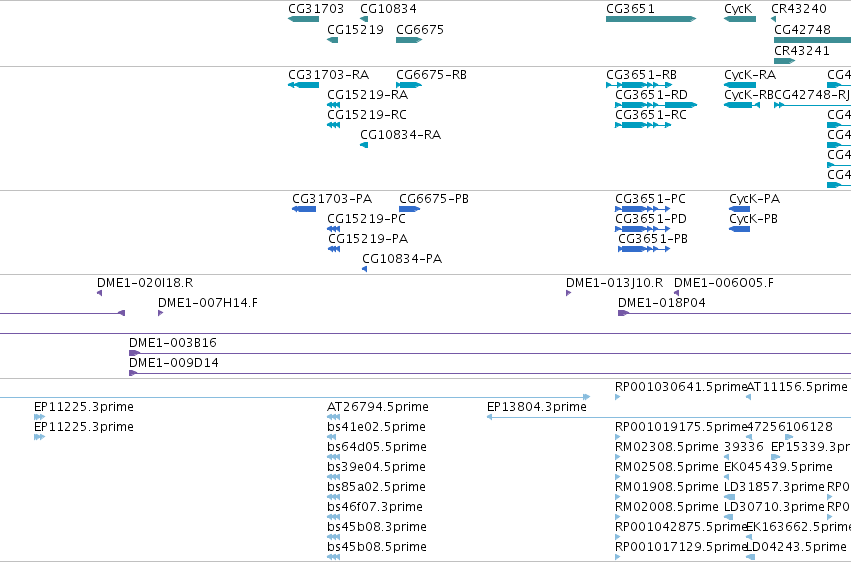This screenshot has height=562, width=851.
Task: Click transcript CG10834-RA
Action: pyautogui.click(x=401, y=135)
